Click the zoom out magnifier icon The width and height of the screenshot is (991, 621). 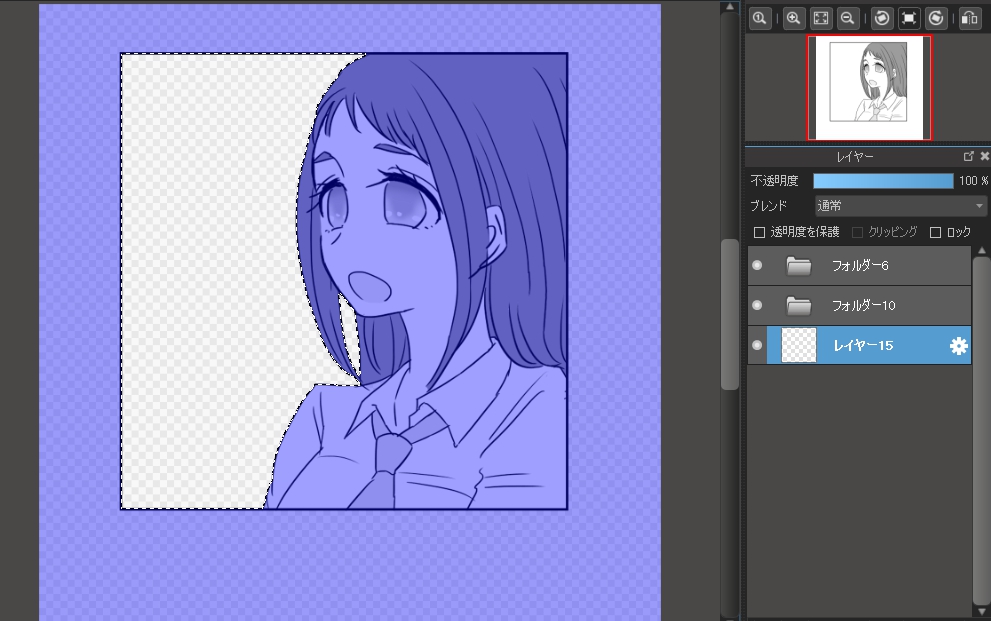(847, 18)
